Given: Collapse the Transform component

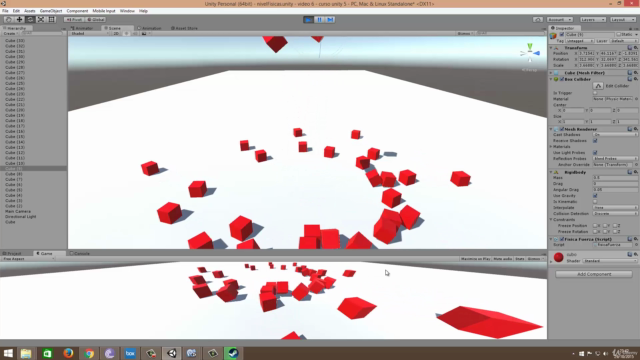Looking at the screenshot, I should point(551,48).
